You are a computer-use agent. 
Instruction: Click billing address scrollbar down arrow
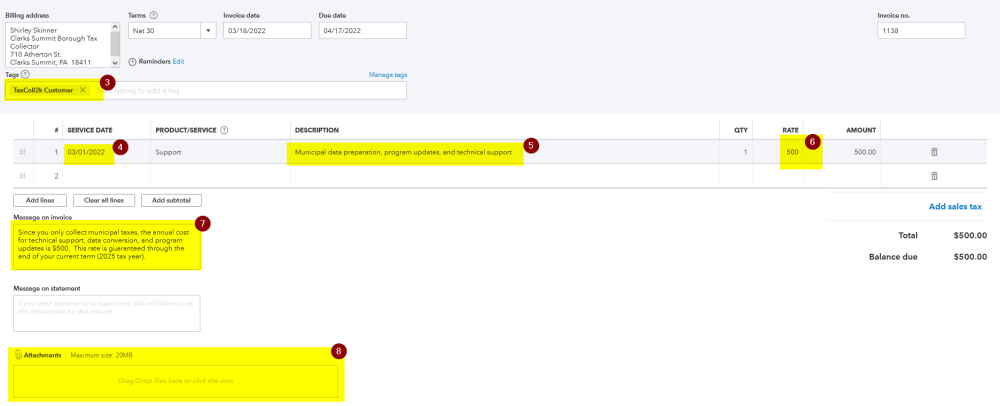pyautogui.click(x=115, y=62)
